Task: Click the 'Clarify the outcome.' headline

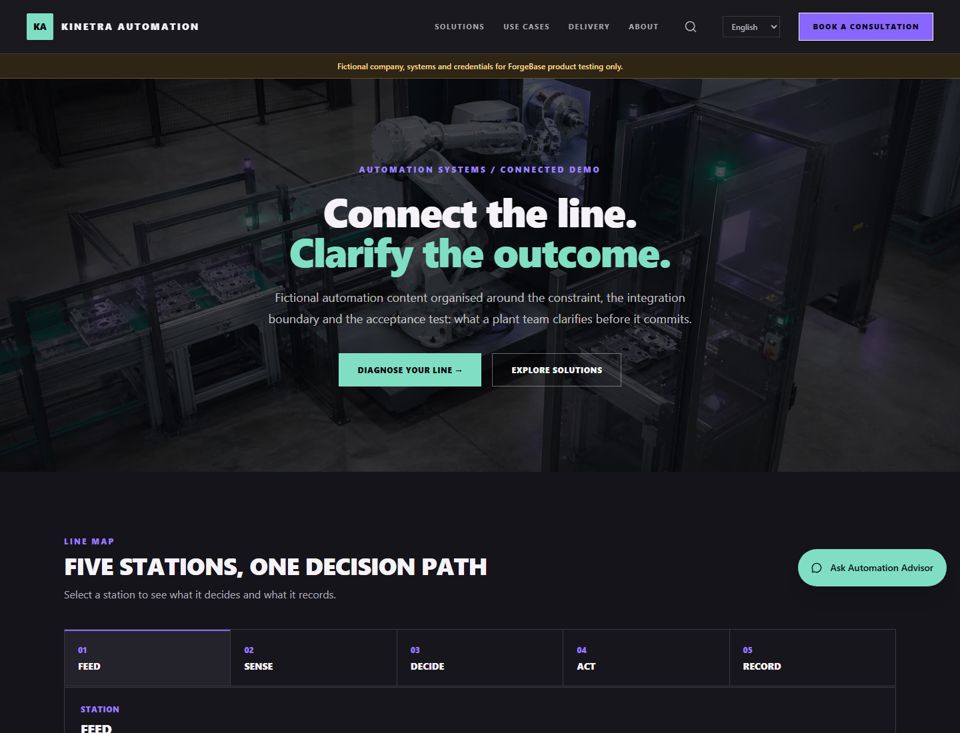Action: point(480,254)
